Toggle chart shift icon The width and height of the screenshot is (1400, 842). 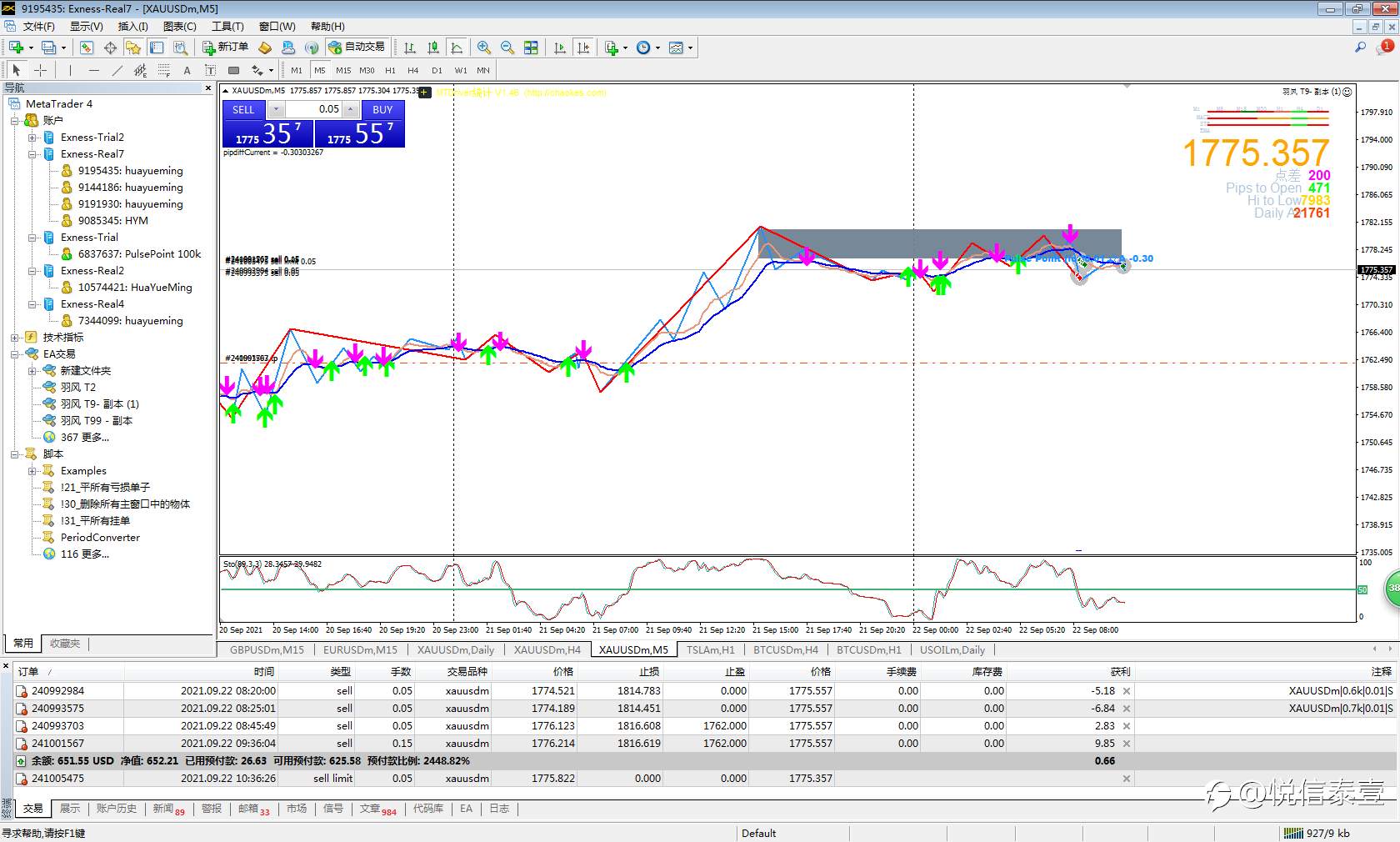pos(583,48)
